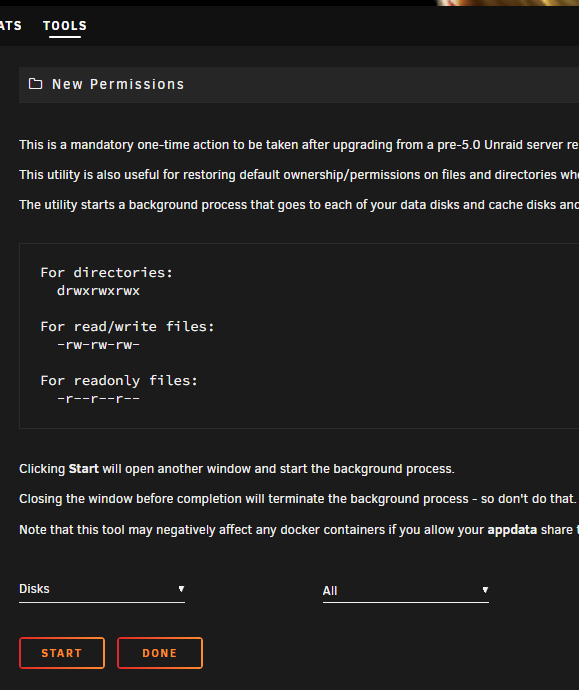Screen dimensions: 579x690
Task: Open the All dropdown selector
Action: point(406,591)
